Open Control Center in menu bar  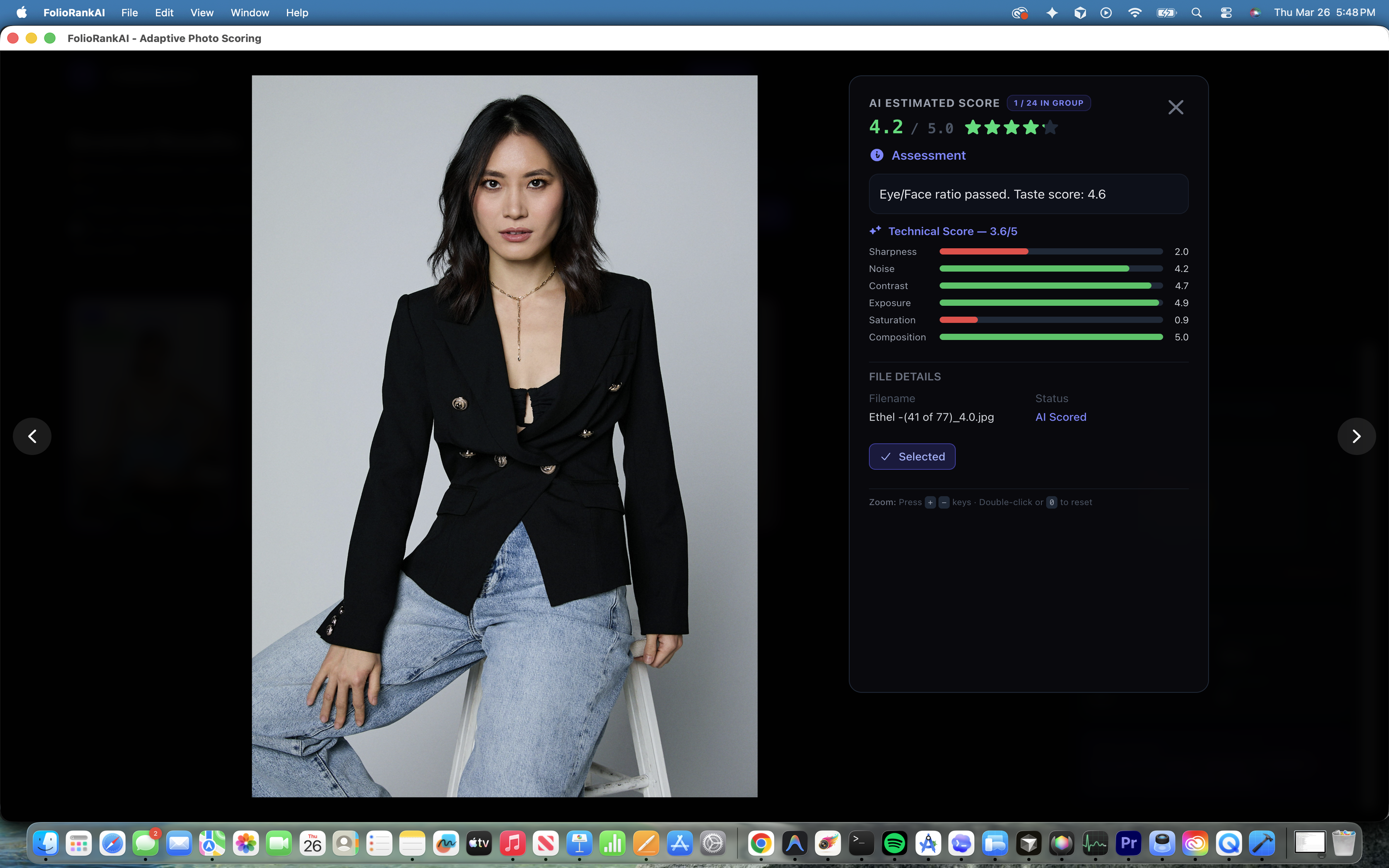1226,13
